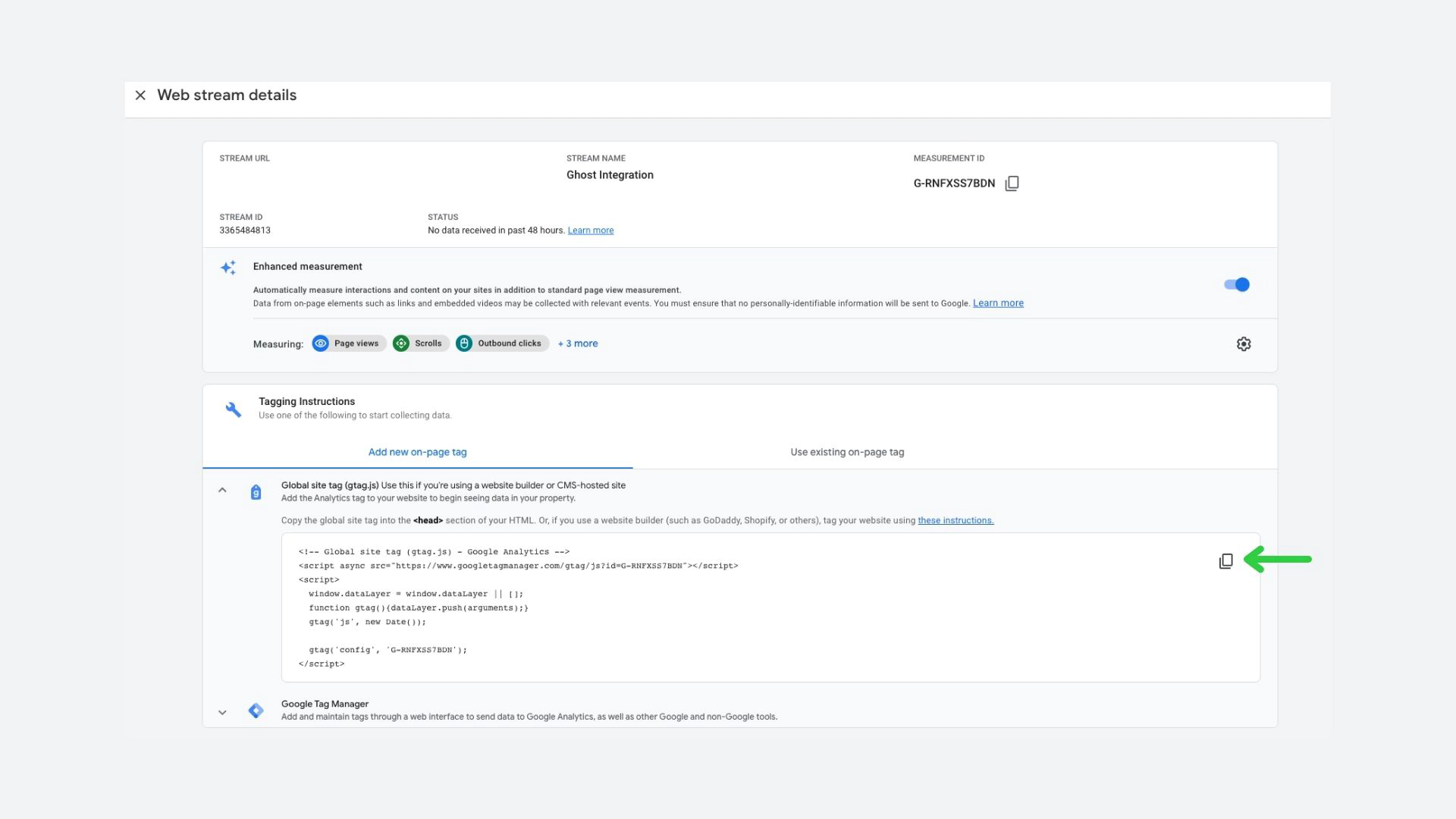The image size is (1456, 819).
Task: Click the Outbound clicks chip
Action: point(502,344)
